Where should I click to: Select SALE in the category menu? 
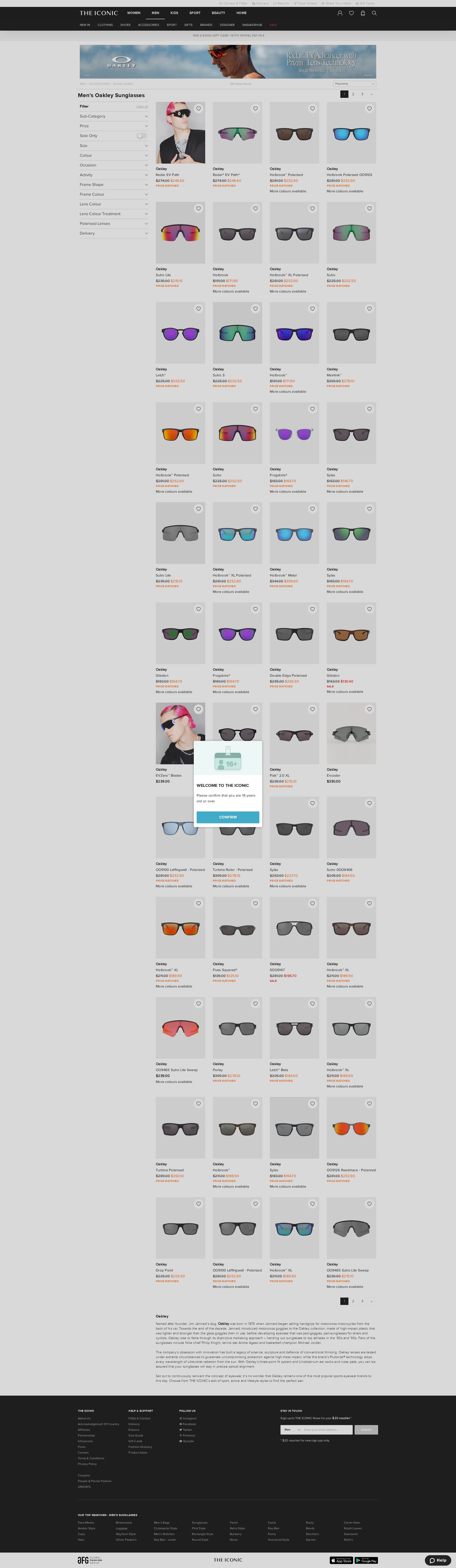(273, 25)
